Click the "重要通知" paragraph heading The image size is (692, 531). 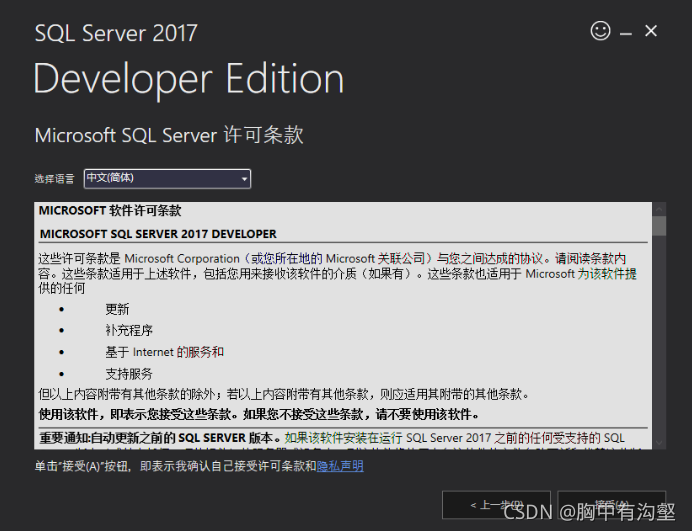pyautogui.click(x=159, y=438)
